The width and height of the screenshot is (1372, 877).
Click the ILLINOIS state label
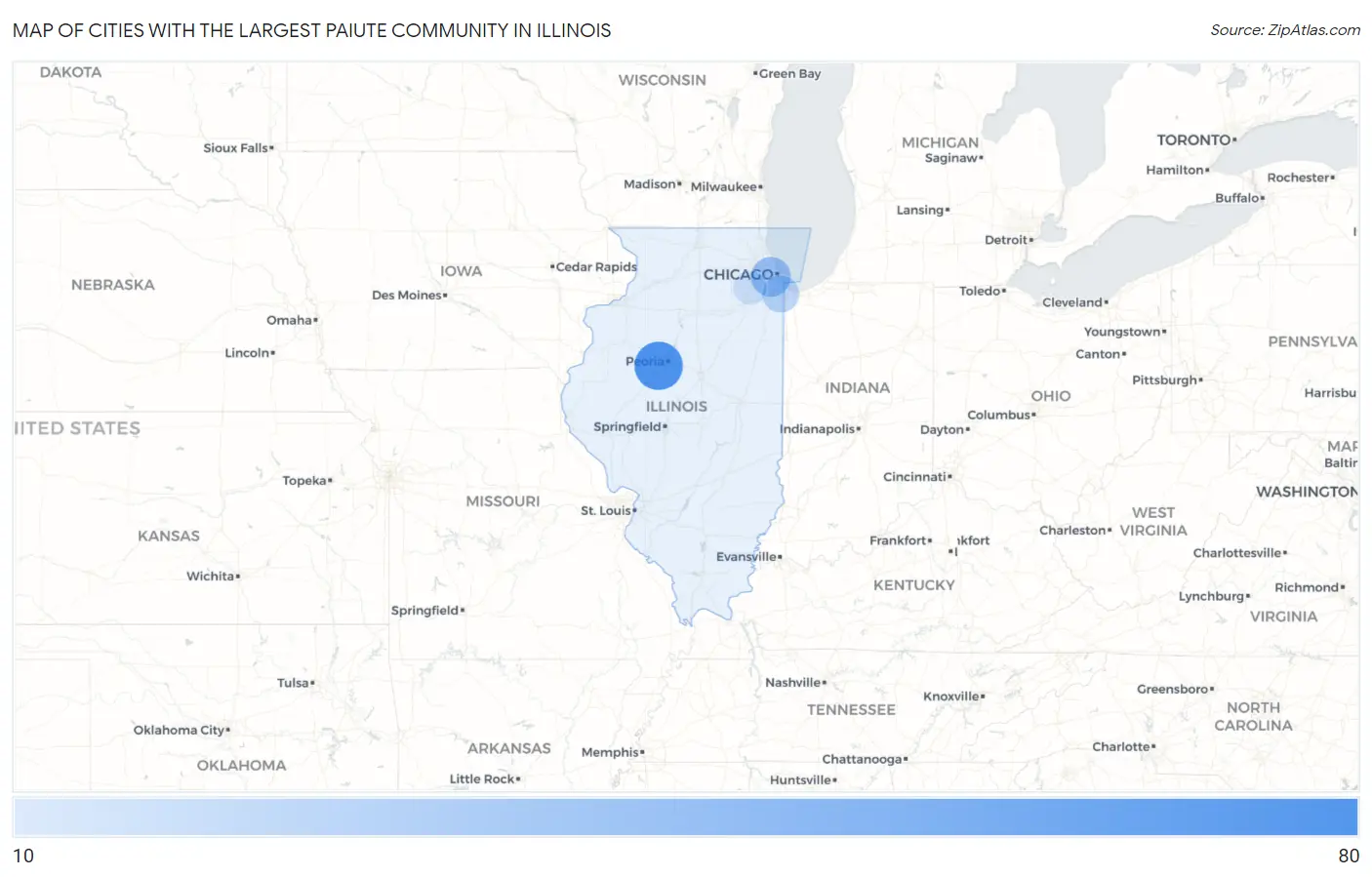(x=676, y=406)
